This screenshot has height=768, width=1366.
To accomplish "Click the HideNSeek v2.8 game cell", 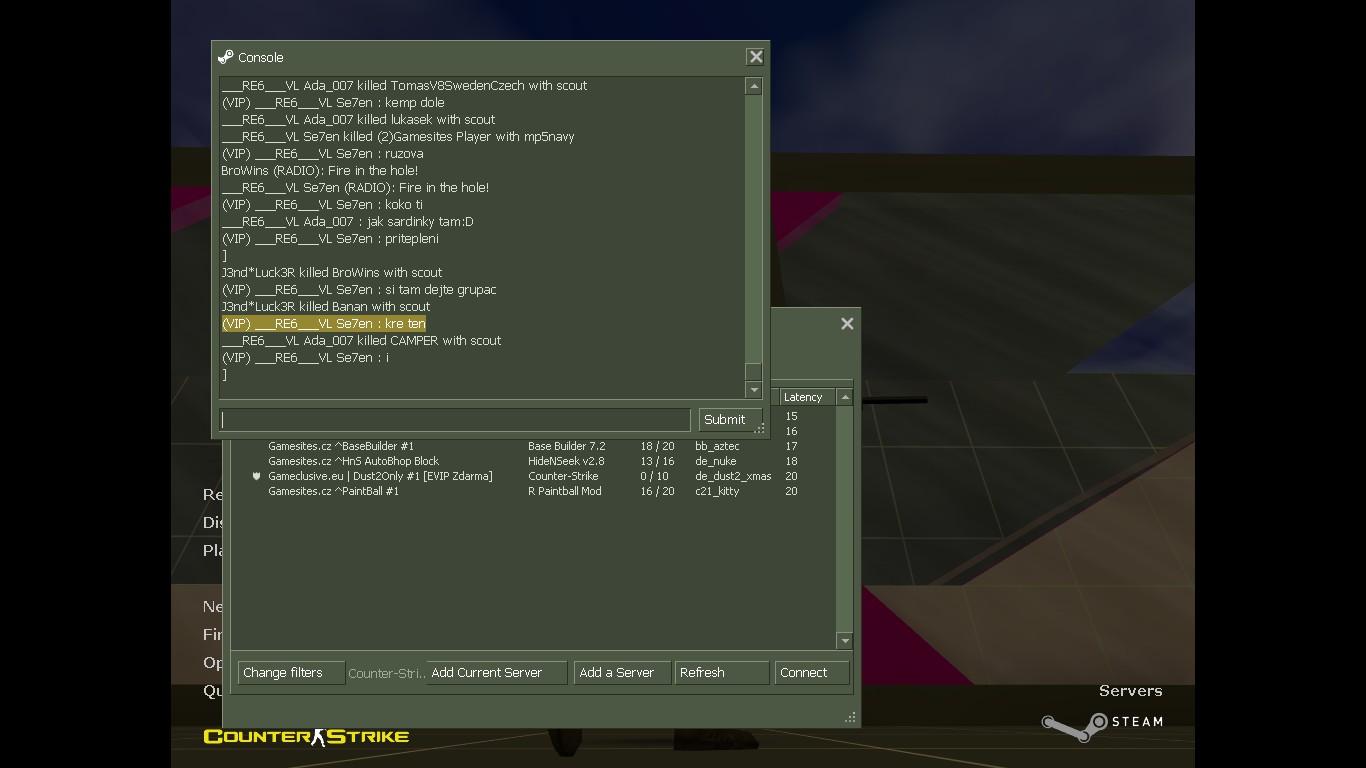I will [566, 461].
